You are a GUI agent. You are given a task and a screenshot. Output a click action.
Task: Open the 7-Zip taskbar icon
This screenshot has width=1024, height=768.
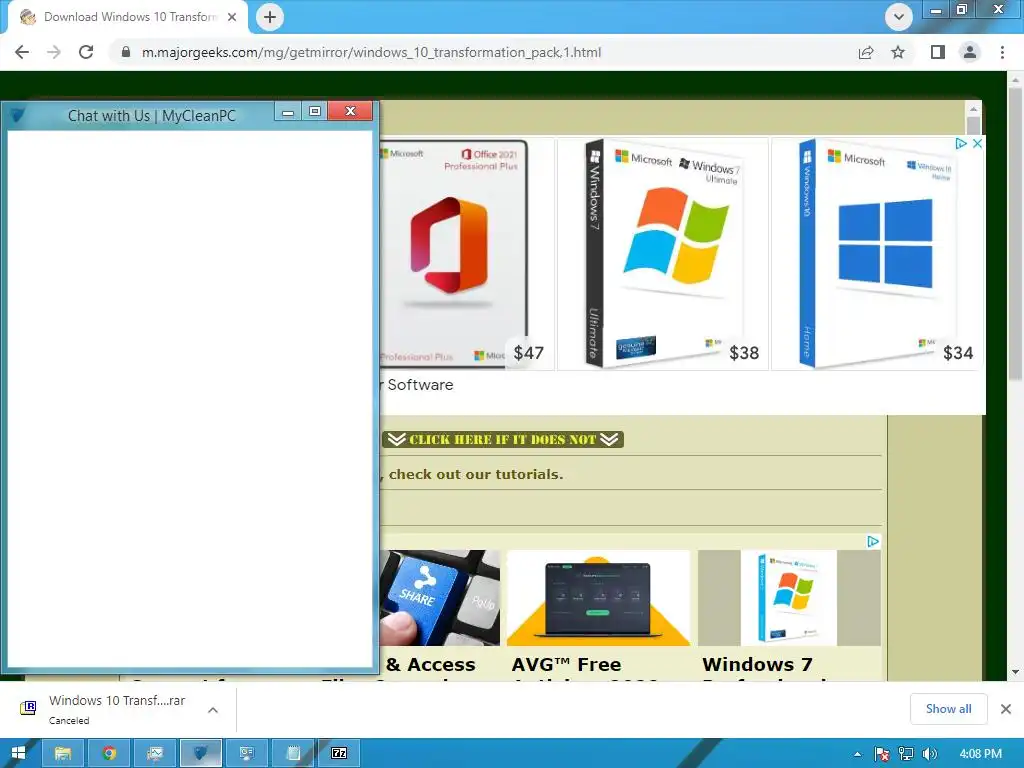[x=339, y=753]
